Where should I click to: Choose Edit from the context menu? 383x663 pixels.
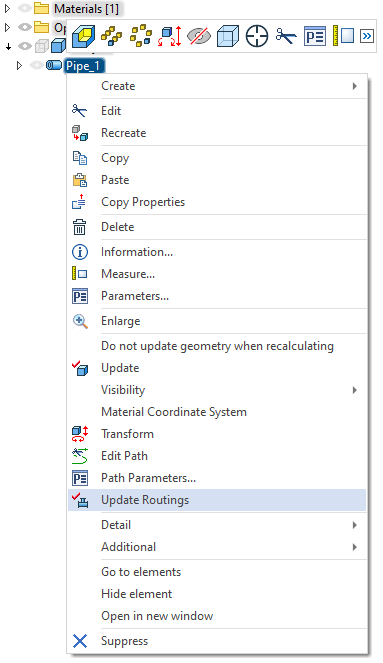pos(217,111)
